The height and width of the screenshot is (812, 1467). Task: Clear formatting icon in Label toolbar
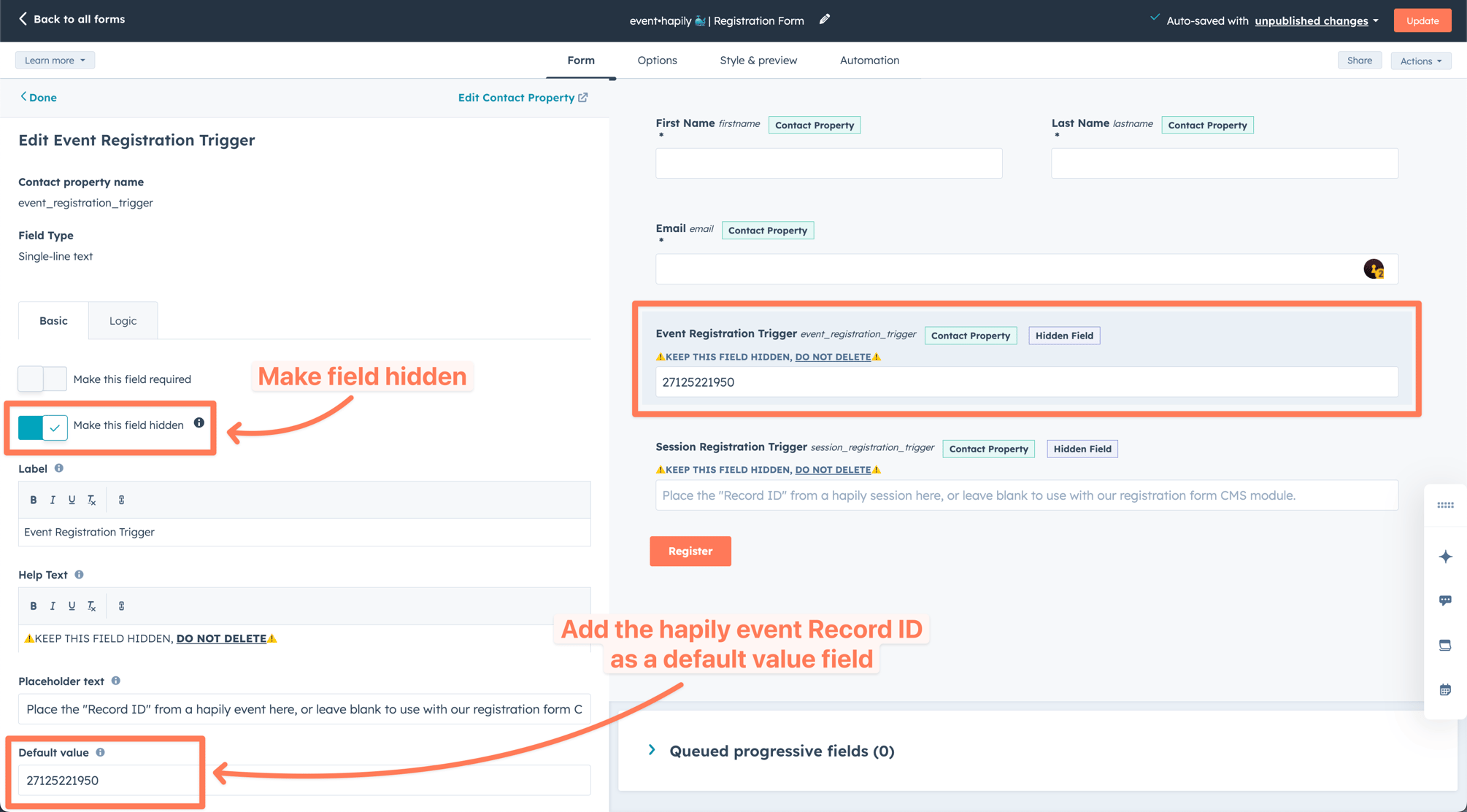coord(91,500)
